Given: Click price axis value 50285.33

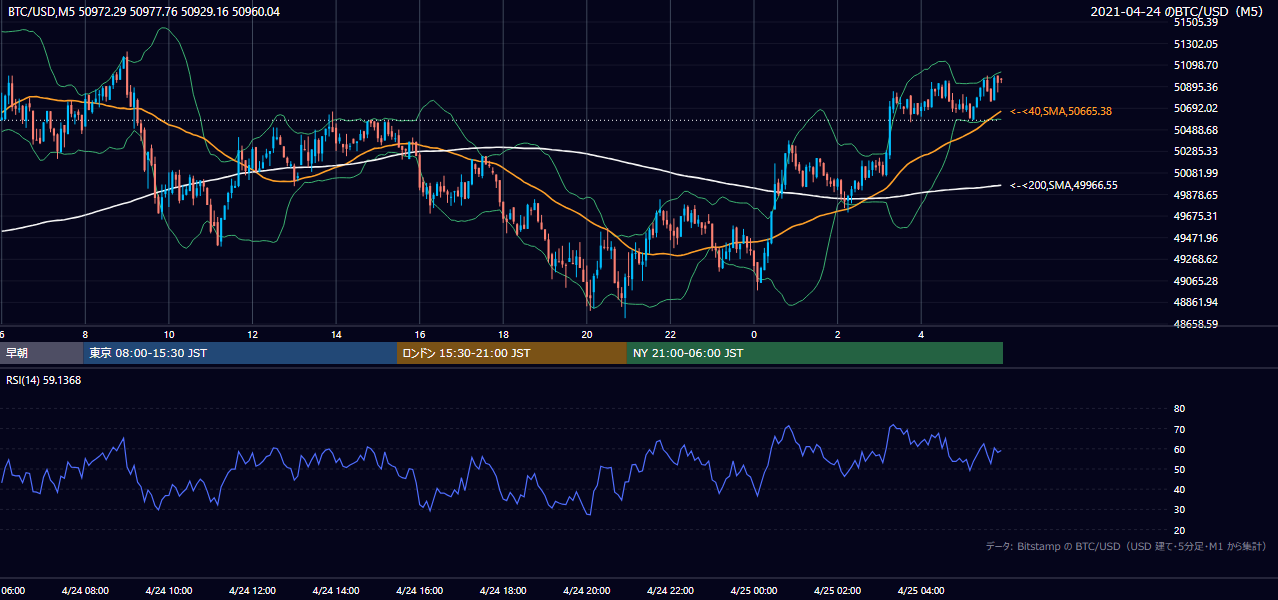Looking at the screenshot, I should point(1195,151).
